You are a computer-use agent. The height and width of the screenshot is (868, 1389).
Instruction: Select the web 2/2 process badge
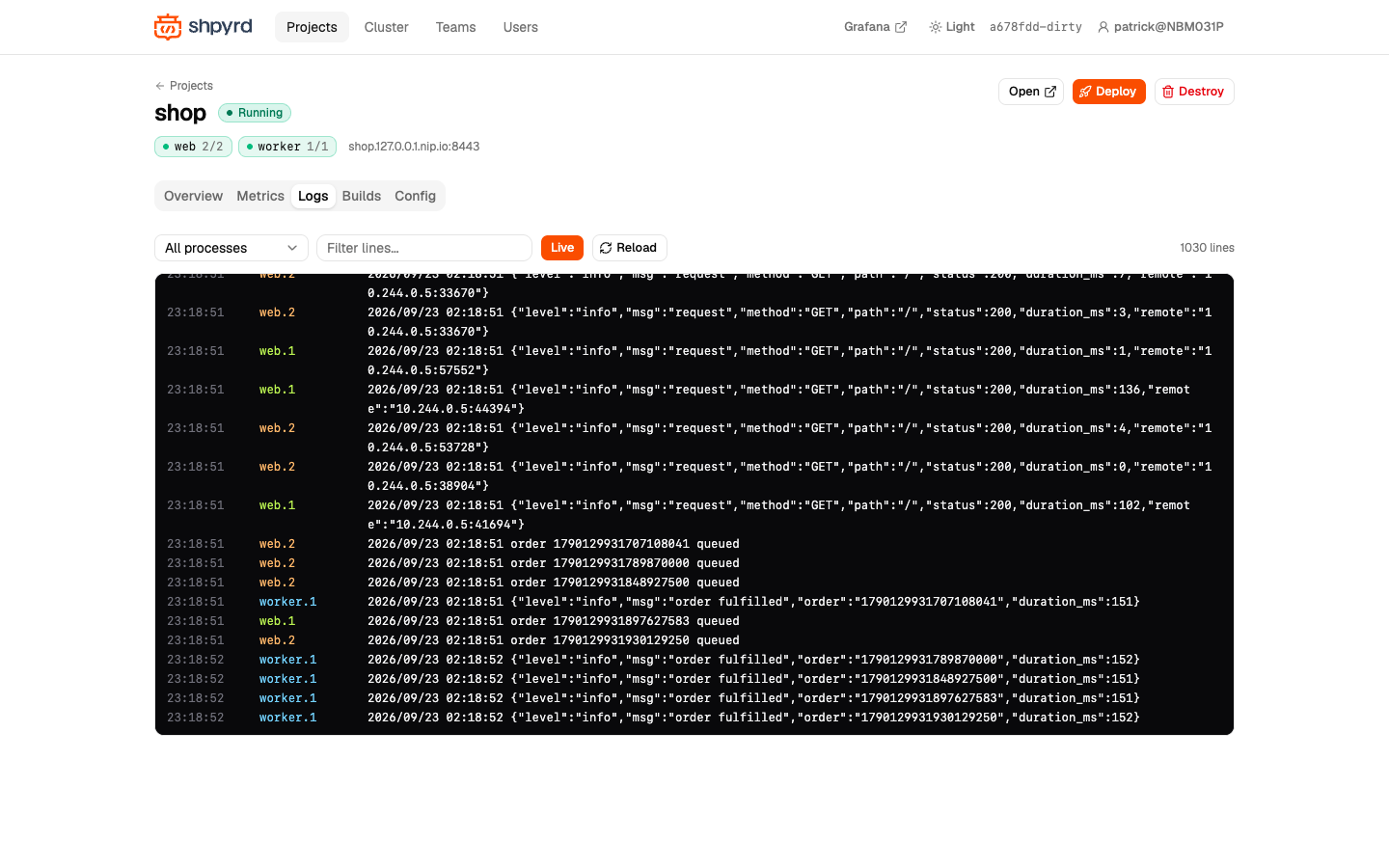193,147
